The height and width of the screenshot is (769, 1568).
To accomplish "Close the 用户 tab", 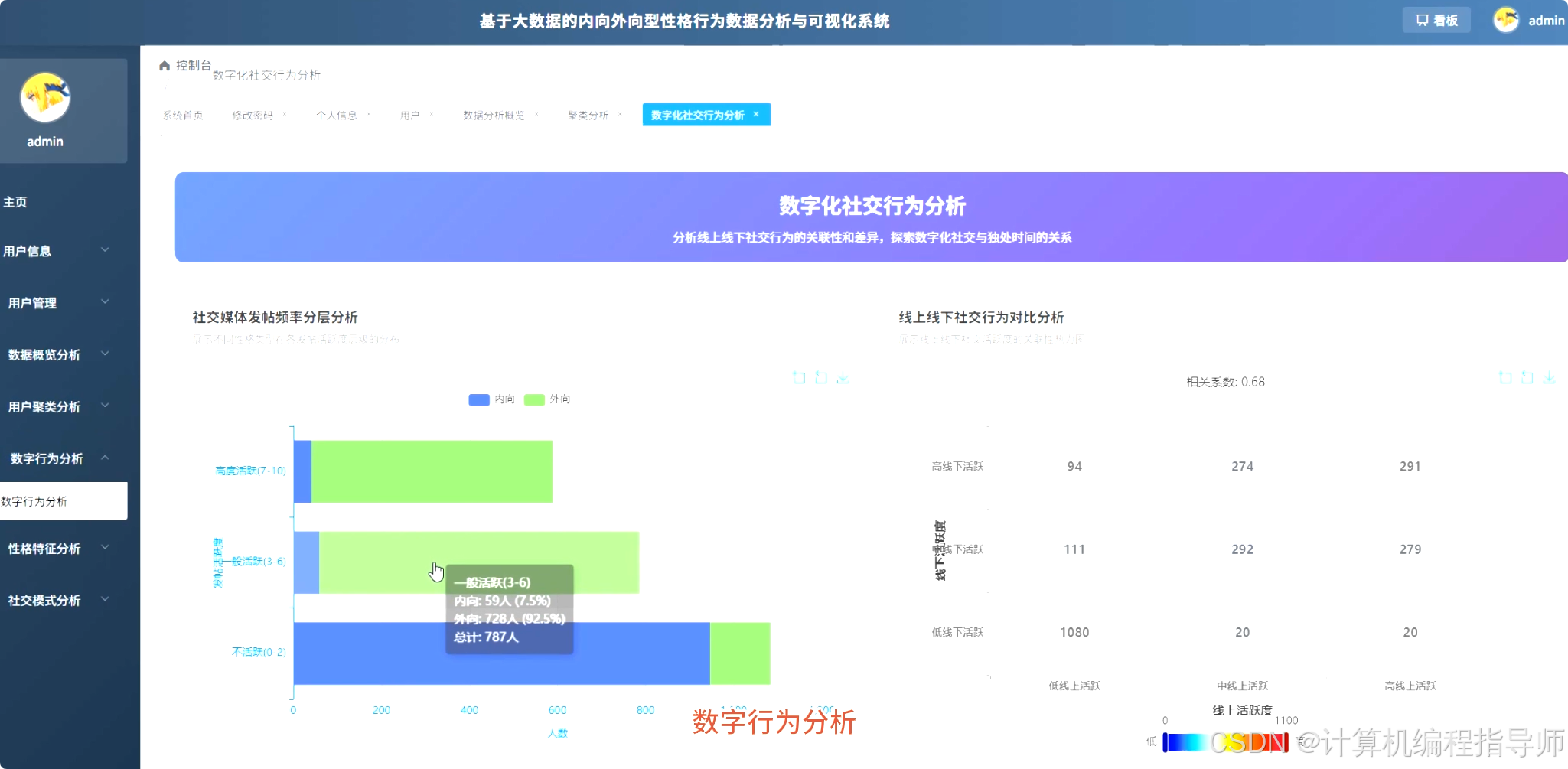I will (x=432, y=115).
